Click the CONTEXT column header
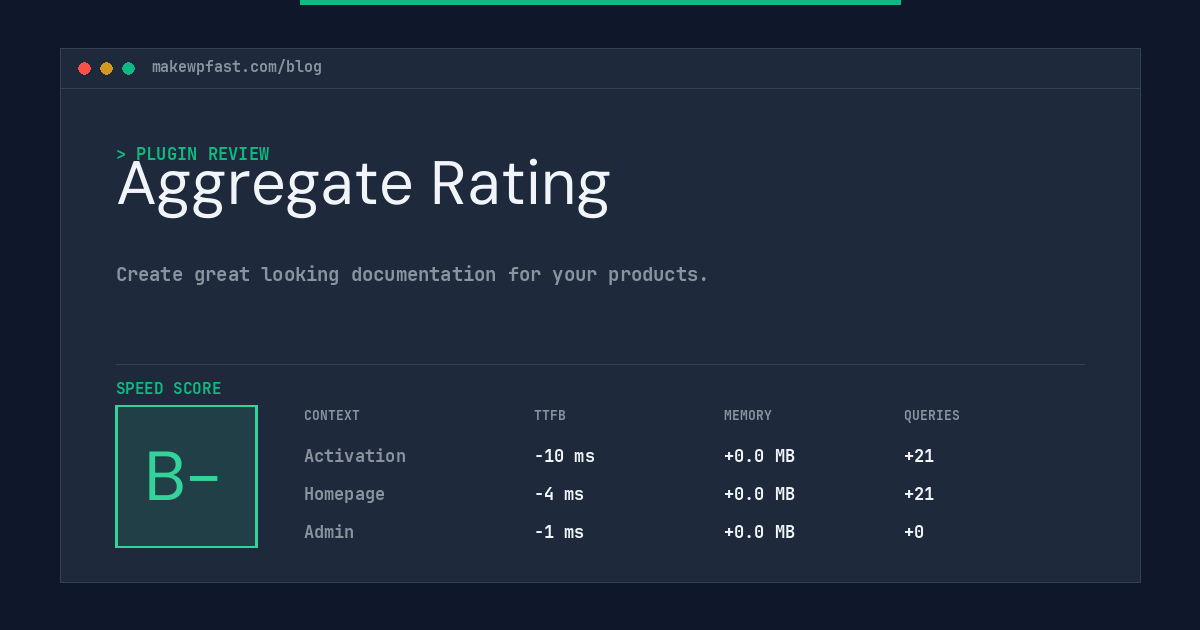This screenshot has width=1200, height=630. click(x=332, y=416)
